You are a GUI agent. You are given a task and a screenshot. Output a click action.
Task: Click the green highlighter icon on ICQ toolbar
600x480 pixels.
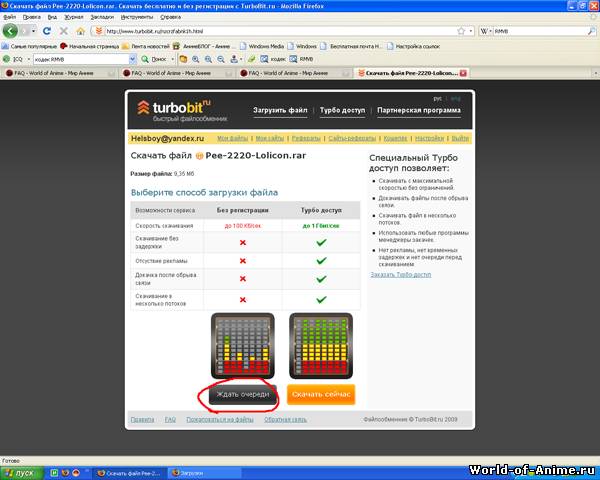tap(251, 59)
